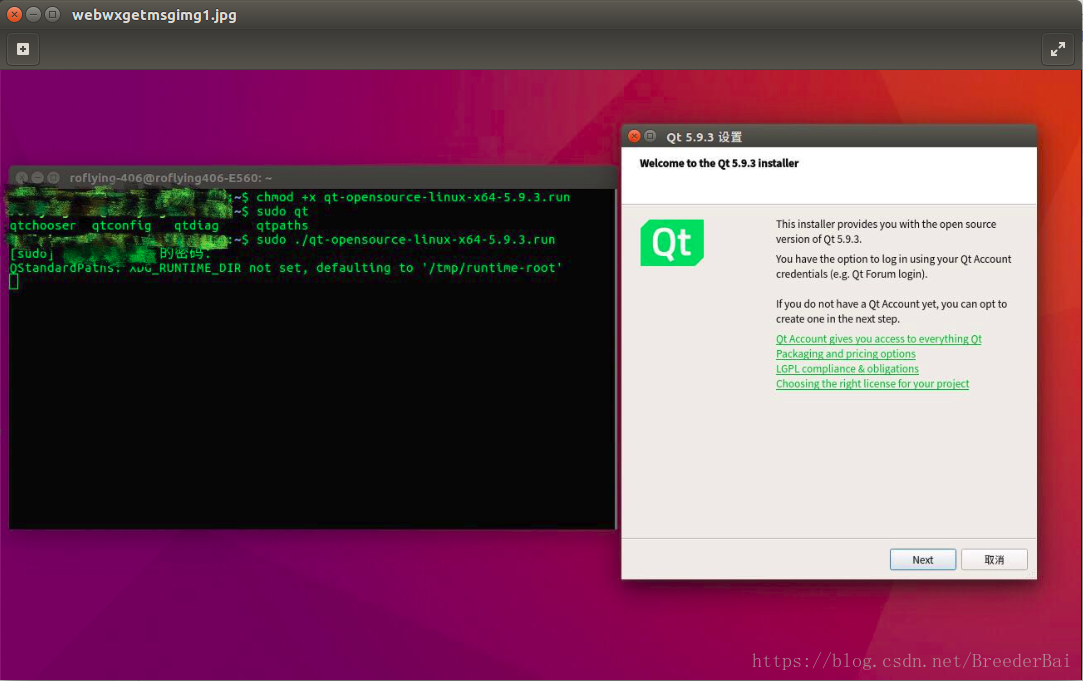Screen dimensions: 1083x681
Task: Click 'qtchooser' in the terminal output
Action: point(43,226)
